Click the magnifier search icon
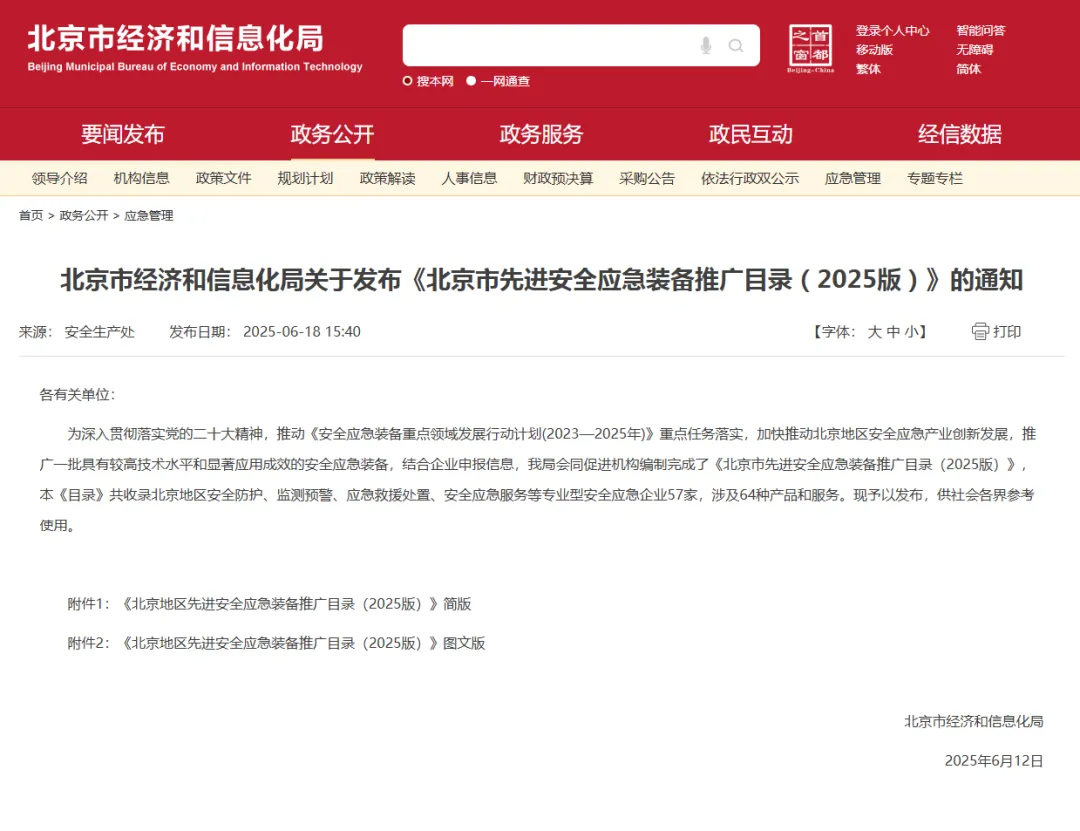Viewport: 1080px width, 831px height. coord(736,46)
